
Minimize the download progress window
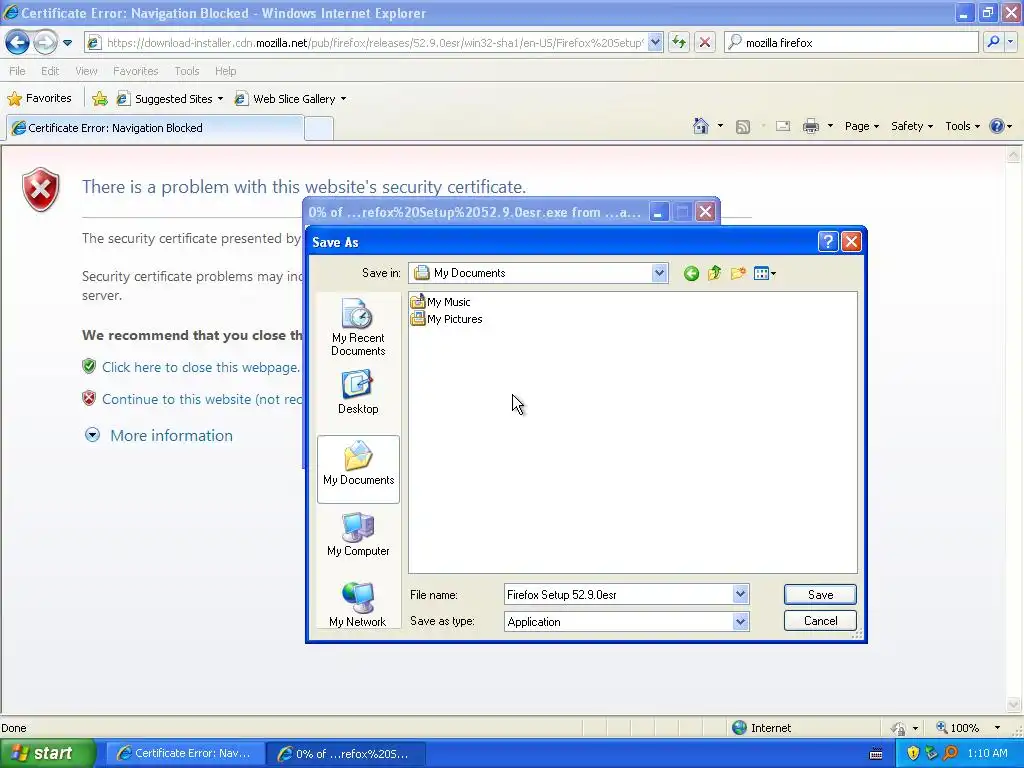(x=659, y=212)
